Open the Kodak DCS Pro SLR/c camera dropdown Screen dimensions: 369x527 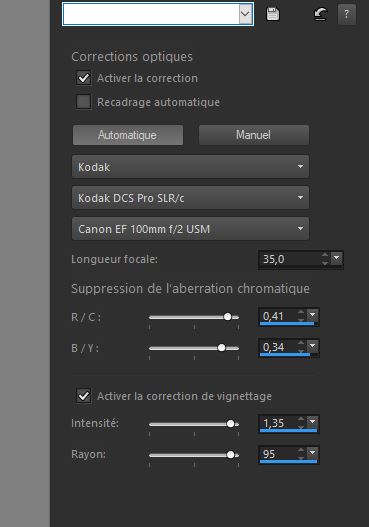[190, 198]
